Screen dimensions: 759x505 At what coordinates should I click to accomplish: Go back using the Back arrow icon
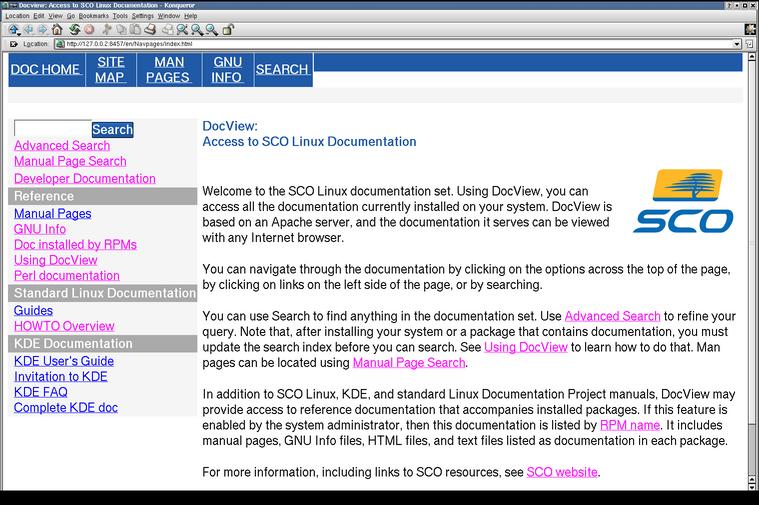coord(28,30)
